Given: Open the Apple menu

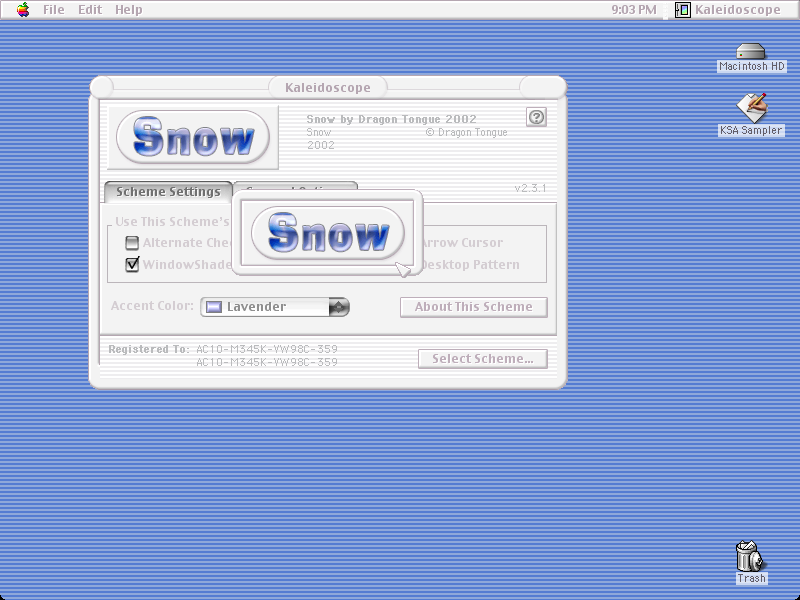Looking at the screenshot, I should [x=23, y=9].
